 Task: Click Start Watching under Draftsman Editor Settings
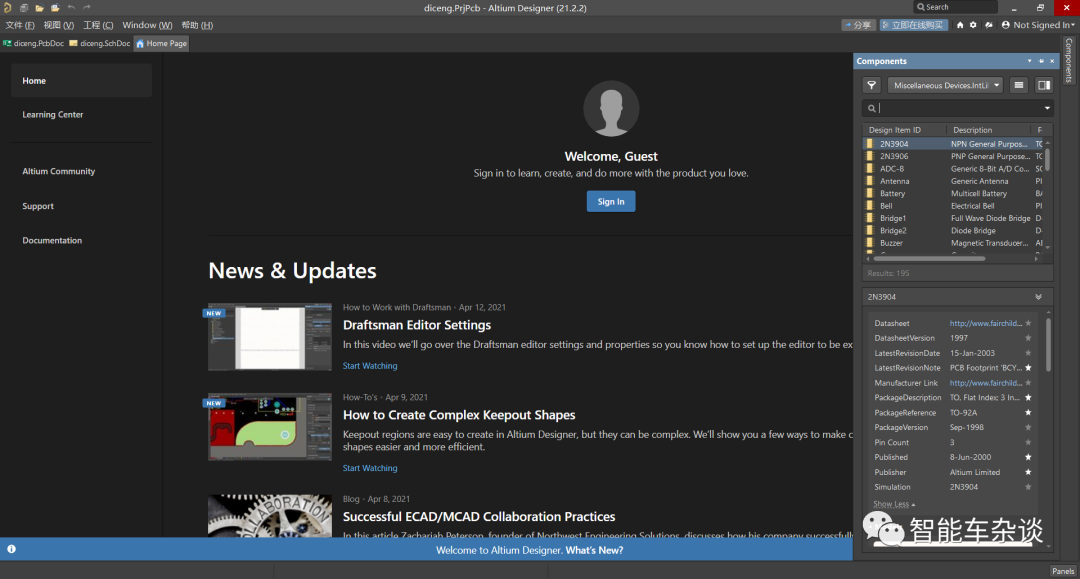click(x=370, y=366)
